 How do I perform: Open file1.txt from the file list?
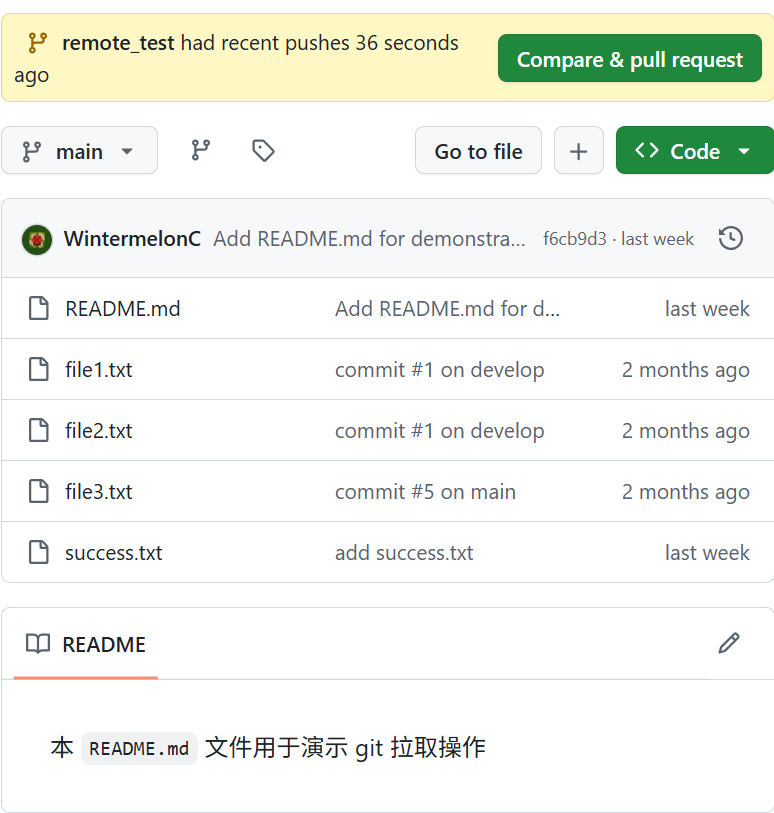98,370
